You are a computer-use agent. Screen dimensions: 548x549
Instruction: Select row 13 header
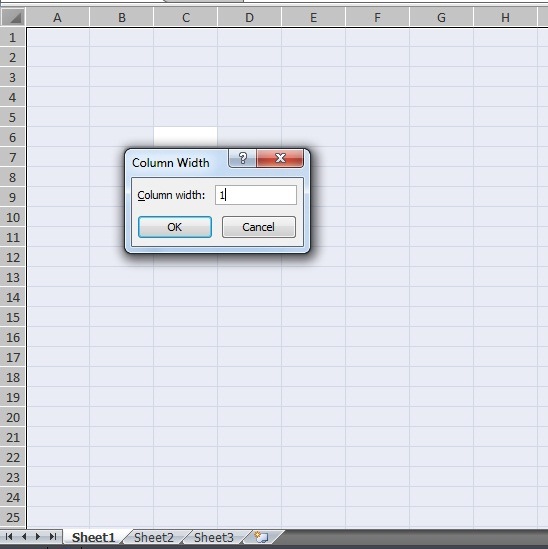click(x=13, y=277)
